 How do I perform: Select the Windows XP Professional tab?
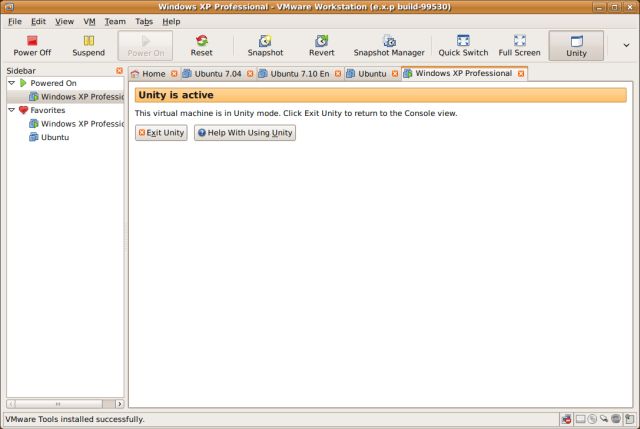(x=463, y=73)
